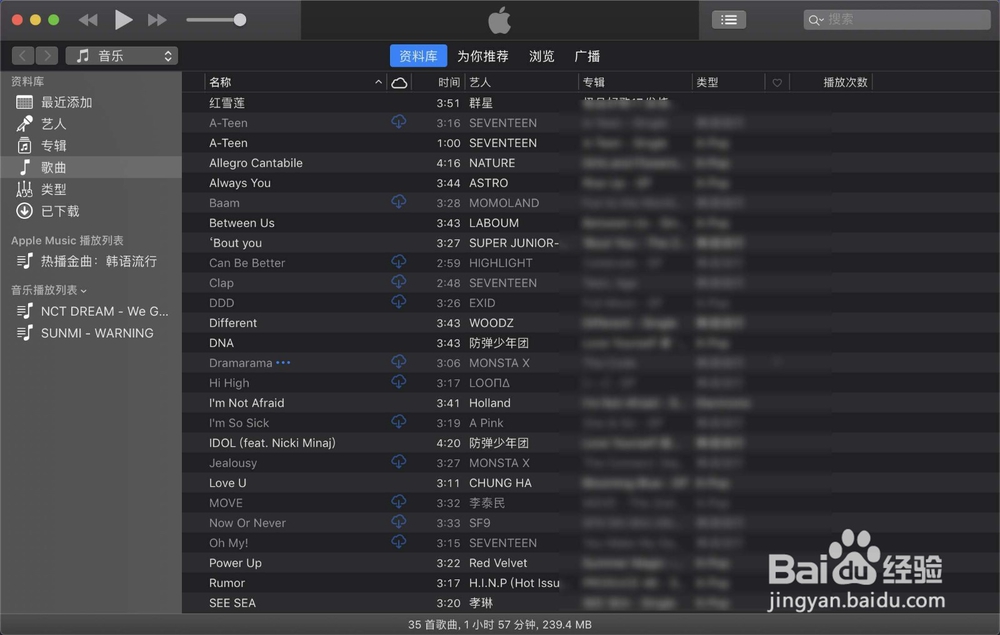Sort by the 名称 column header
This screenshot has height=635, width=1000.
(295, 82)
